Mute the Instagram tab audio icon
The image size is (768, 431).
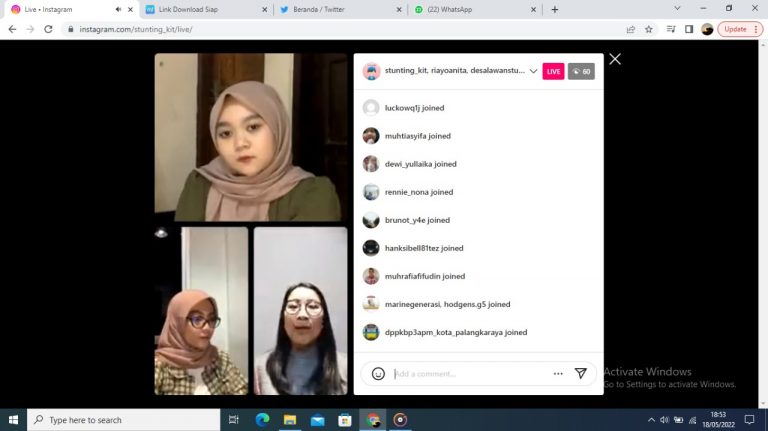[x=118, y=9]
